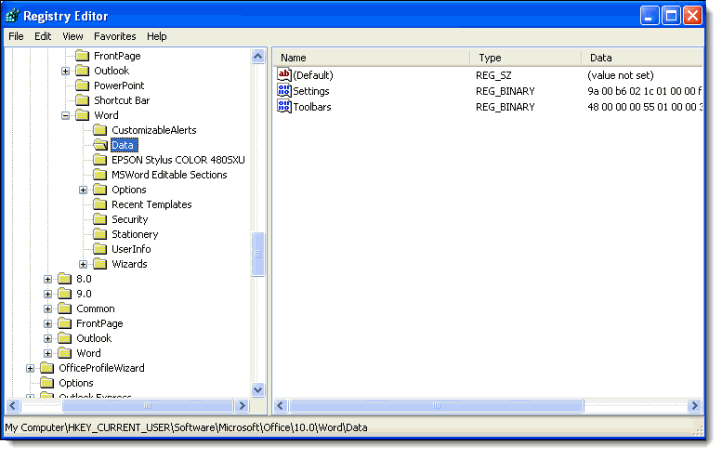The height and width of the screenshot is (454, 720).
Task: Click the tree pane vertical scrollbar thumb
Action: click(258, 254)
